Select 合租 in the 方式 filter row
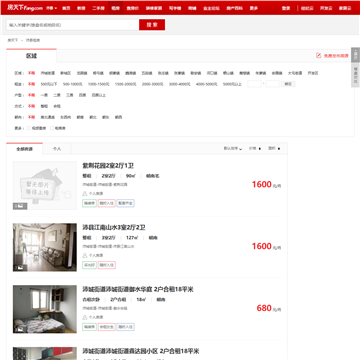The height and width of the screenshot is (360, 360). click(x=57, y=106)
